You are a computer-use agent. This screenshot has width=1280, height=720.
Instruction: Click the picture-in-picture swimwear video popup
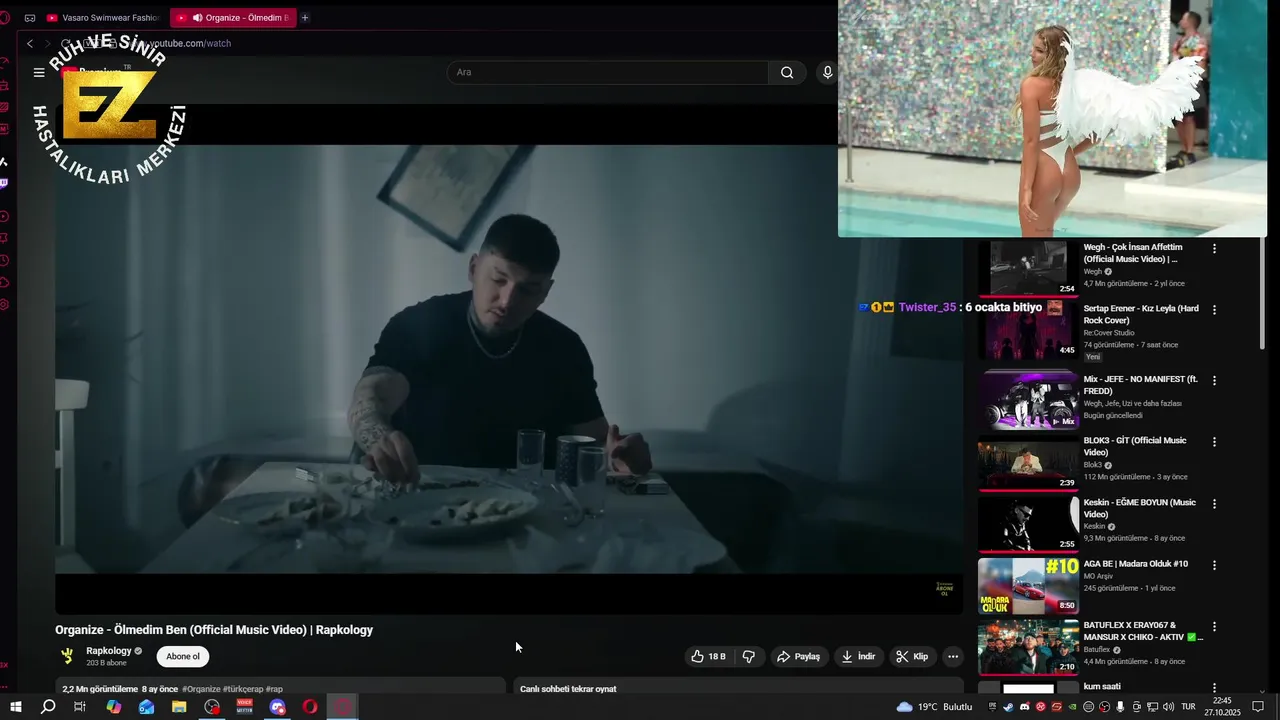(x=1052, y=118)
